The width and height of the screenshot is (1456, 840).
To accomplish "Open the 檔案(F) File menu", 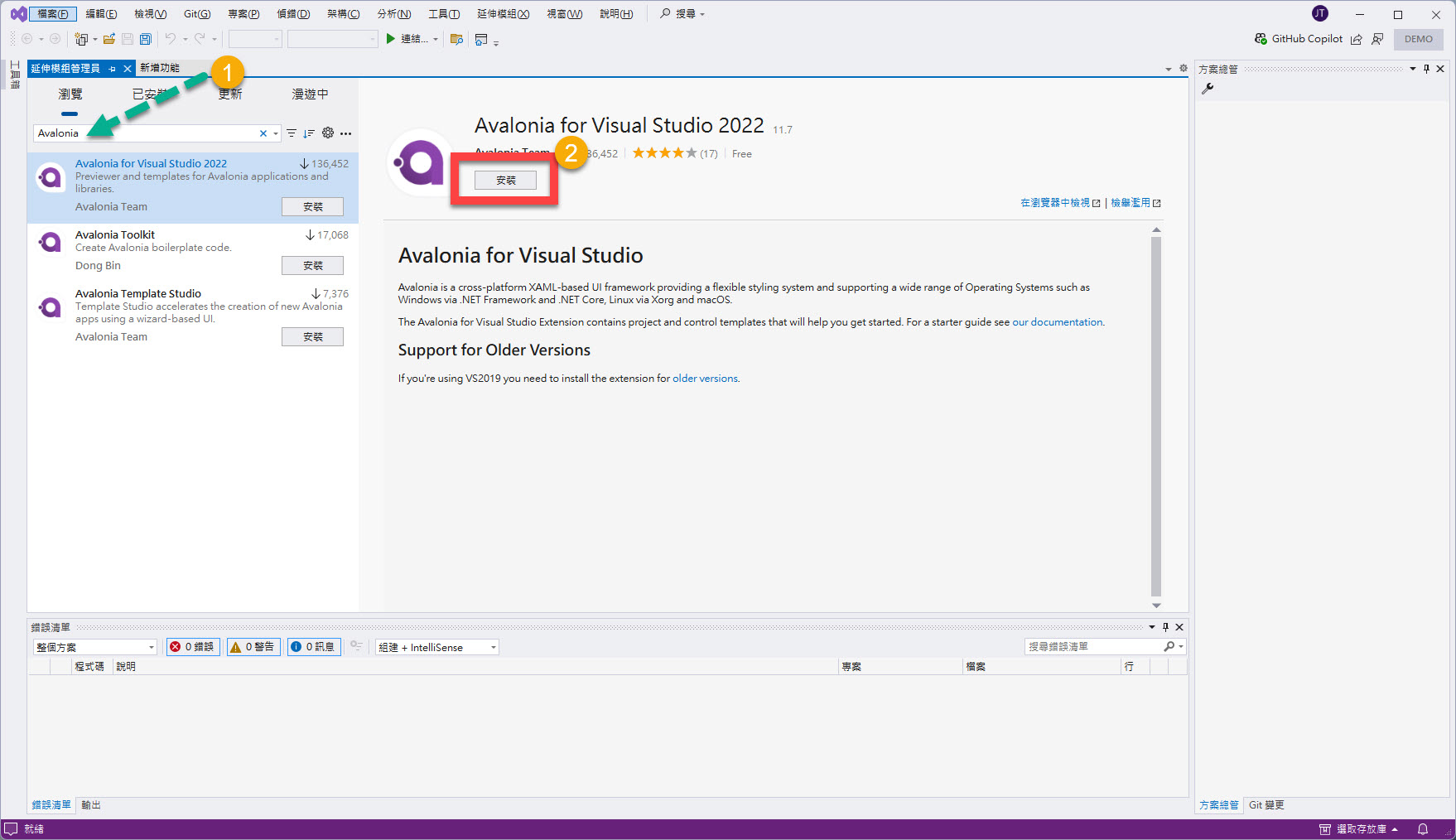I will [x=53, y=14].
